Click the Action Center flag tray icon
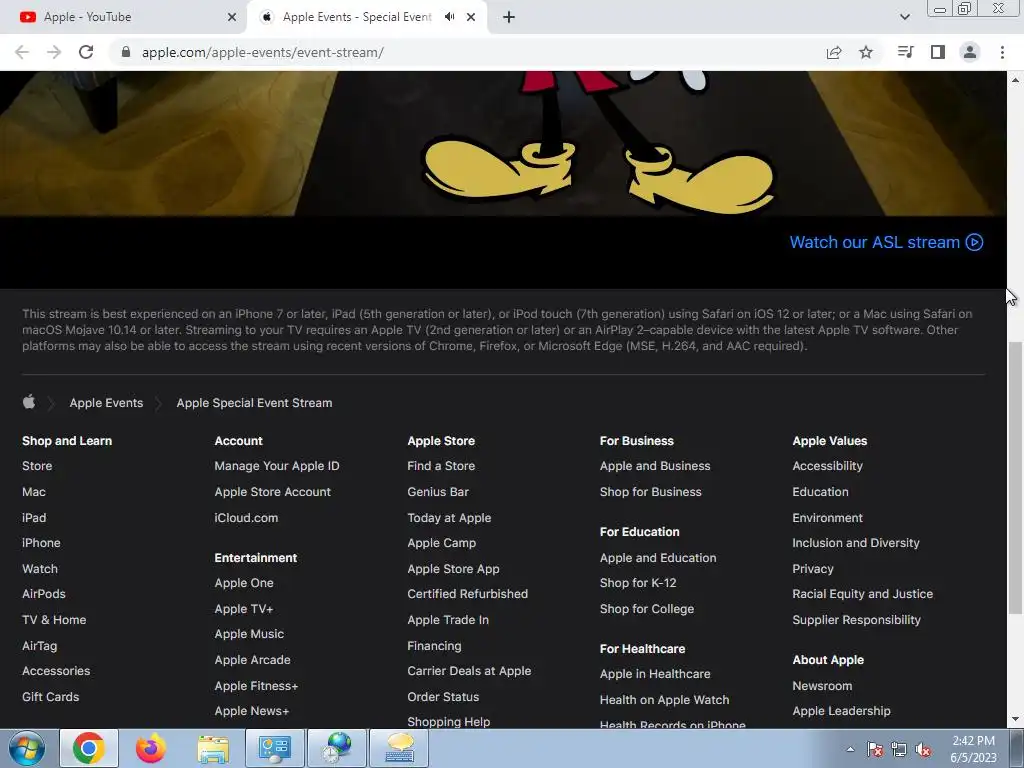Screen dimensions: 1024x768 click(x=875, y=750)
